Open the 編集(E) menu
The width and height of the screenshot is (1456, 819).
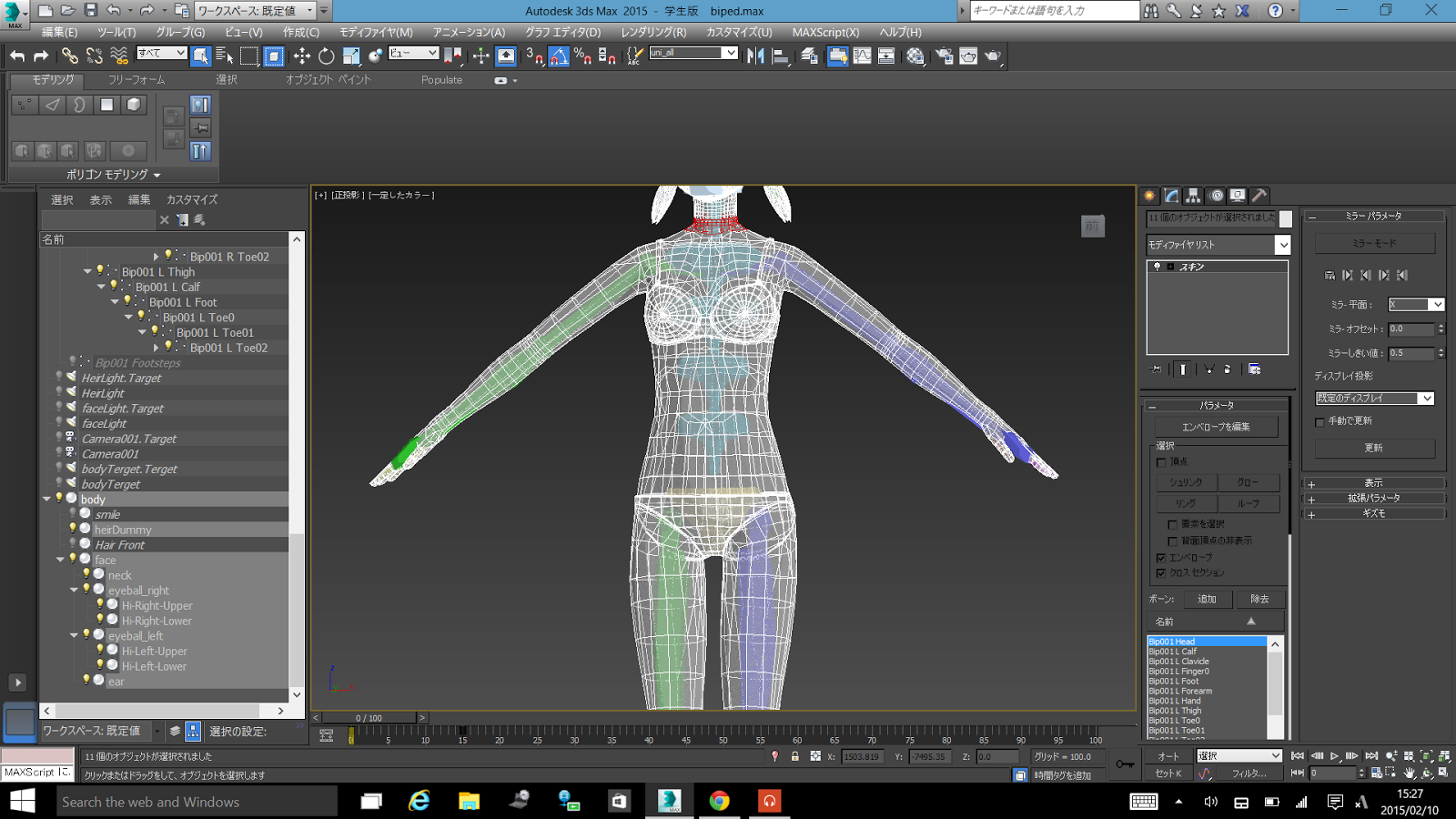point(59,32)
